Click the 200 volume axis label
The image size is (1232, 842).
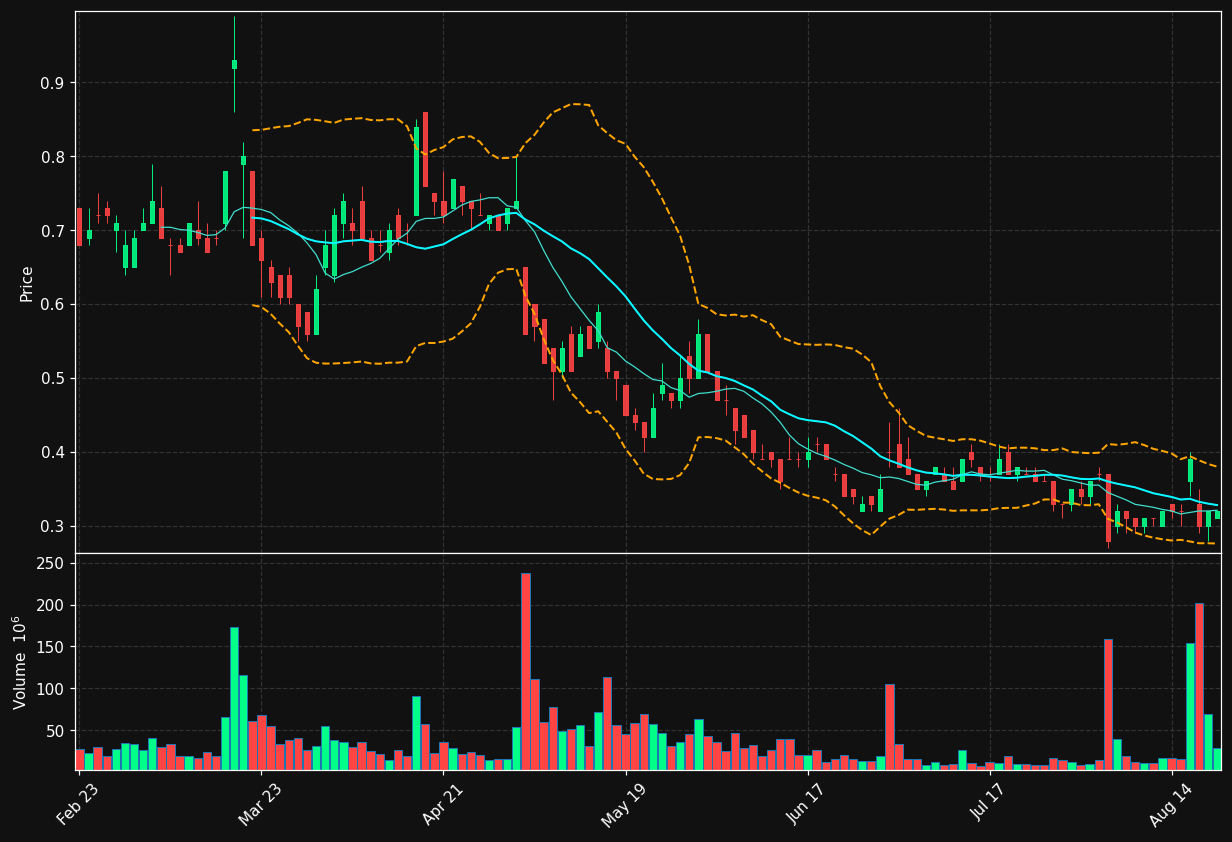(52, 606)
